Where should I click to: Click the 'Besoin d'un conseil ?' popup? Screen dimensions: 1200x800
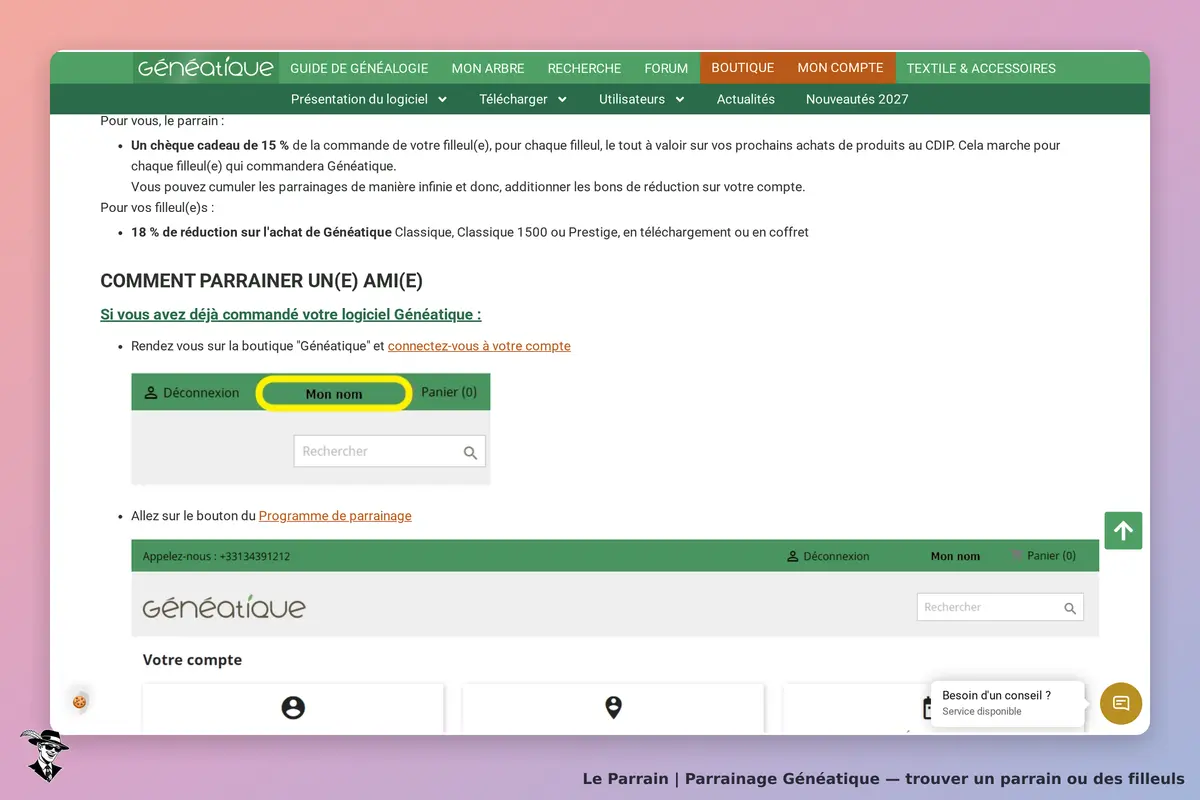coord(1007,703)
